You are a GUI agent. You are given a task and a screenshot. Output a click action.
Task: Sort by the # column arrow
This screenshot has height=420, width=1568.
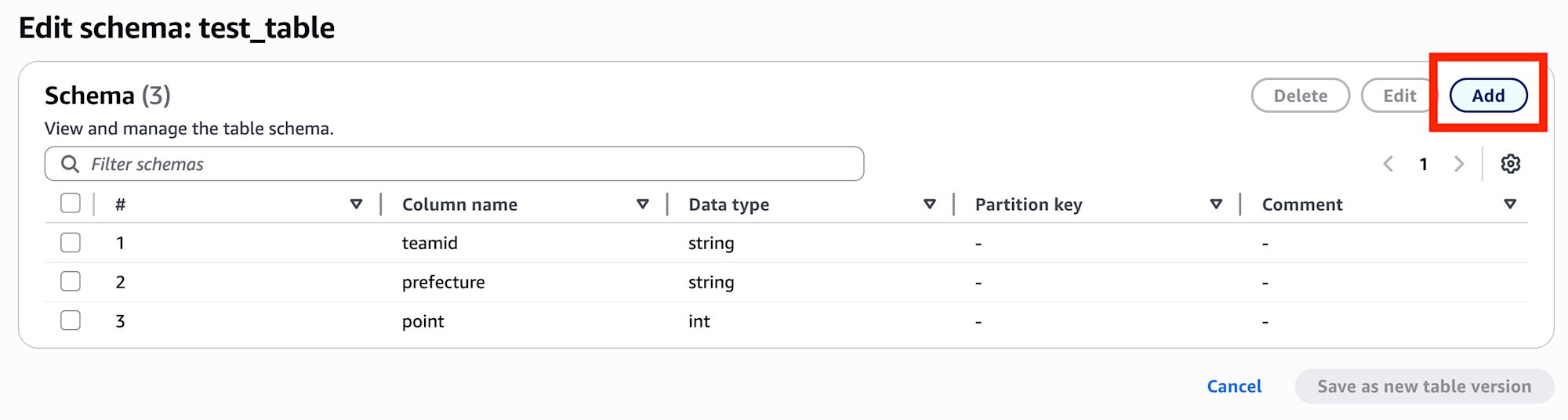click(x=356, y=205)
